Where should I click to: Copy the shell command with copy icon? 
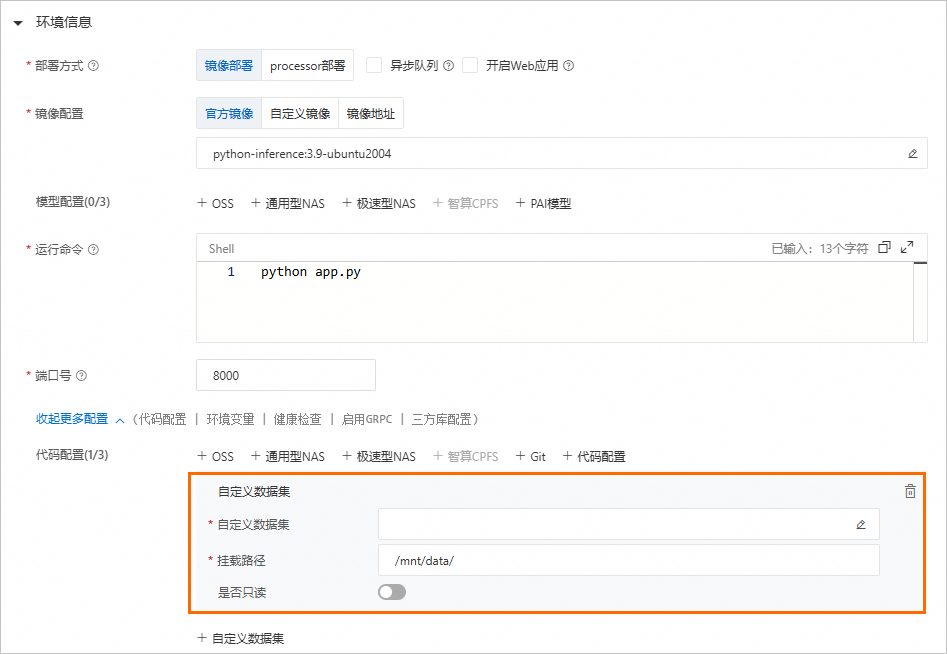tap(884, 247)
